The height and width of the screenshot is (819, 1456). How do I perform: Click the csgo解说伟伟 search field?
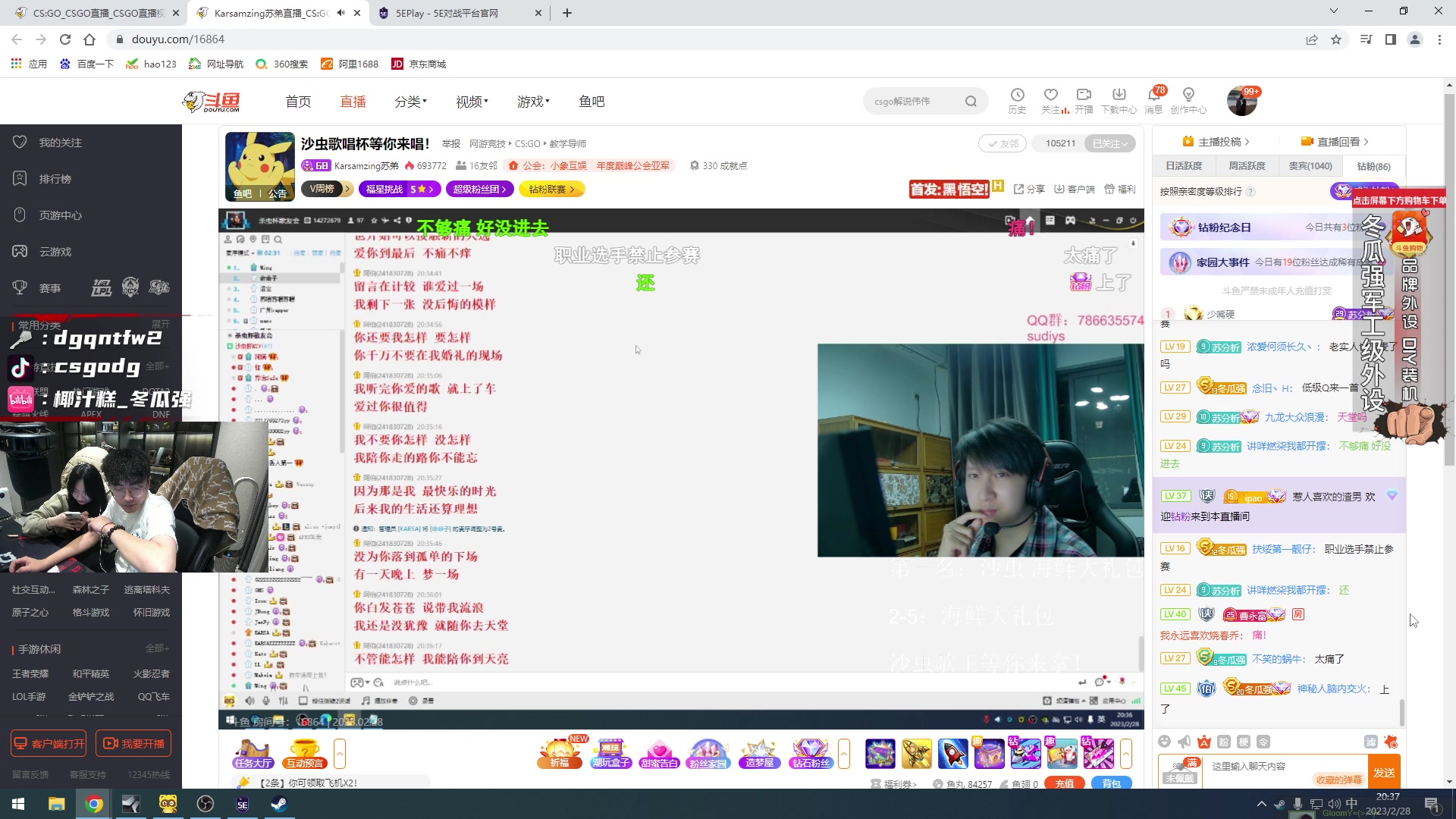pos(914,102)
